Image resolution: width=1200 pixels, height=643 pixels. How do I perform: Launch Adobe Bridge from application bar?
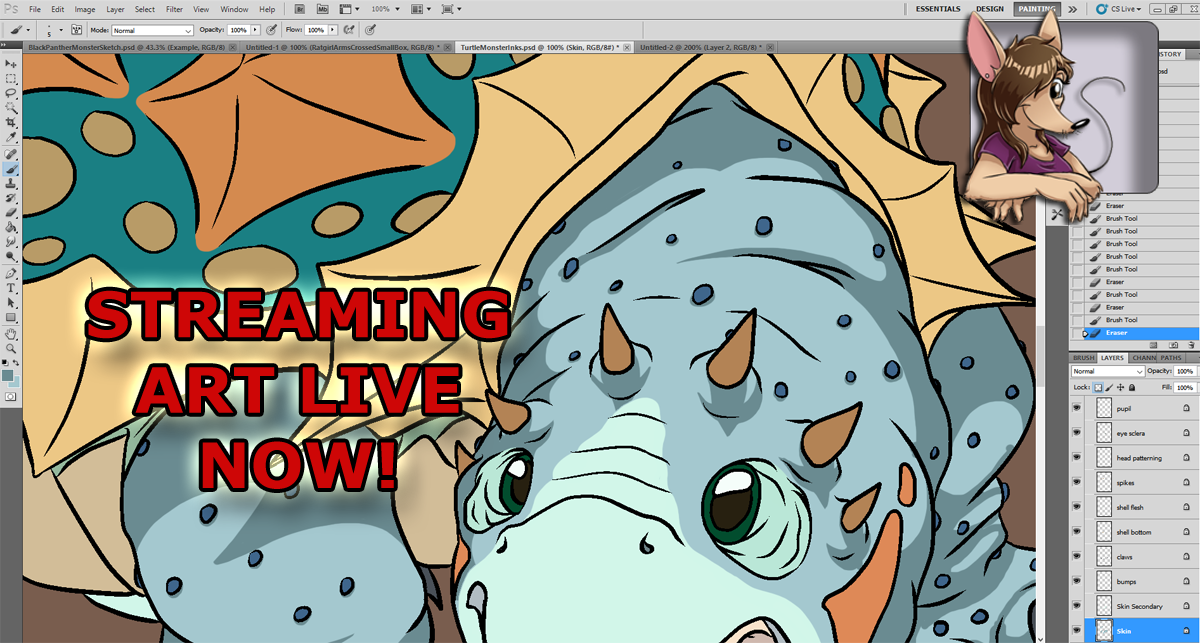299,9
